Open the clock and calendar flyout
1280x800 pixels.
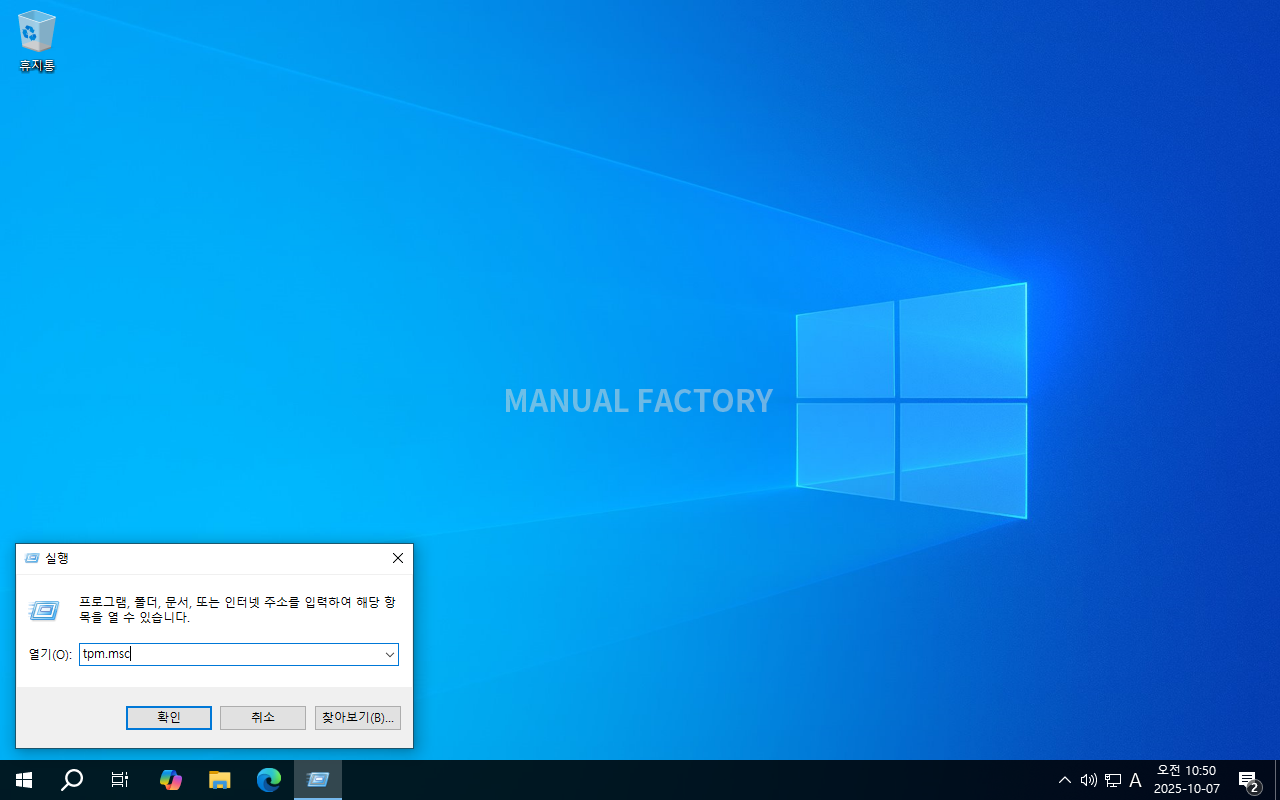[1186, 780]
